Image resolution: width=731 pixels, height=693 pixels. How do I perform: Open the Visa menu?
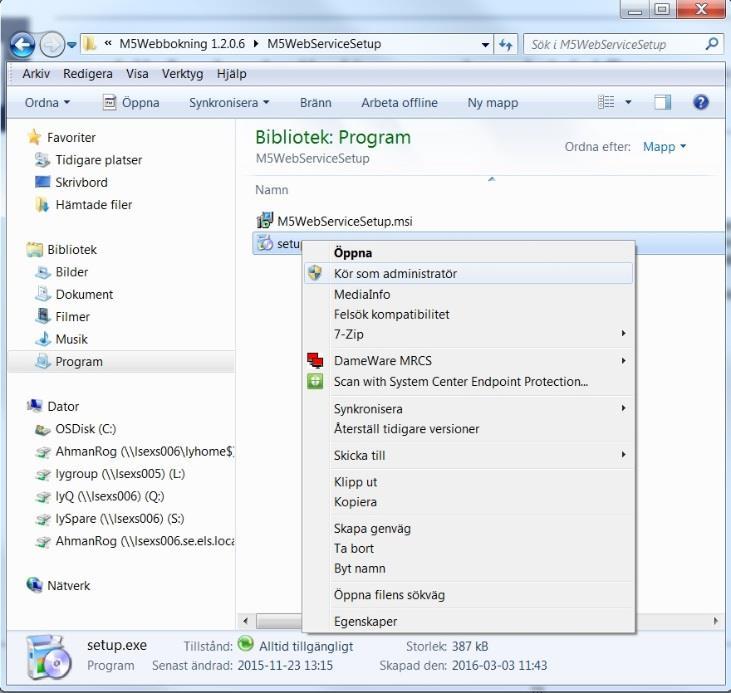coord(137,74)
